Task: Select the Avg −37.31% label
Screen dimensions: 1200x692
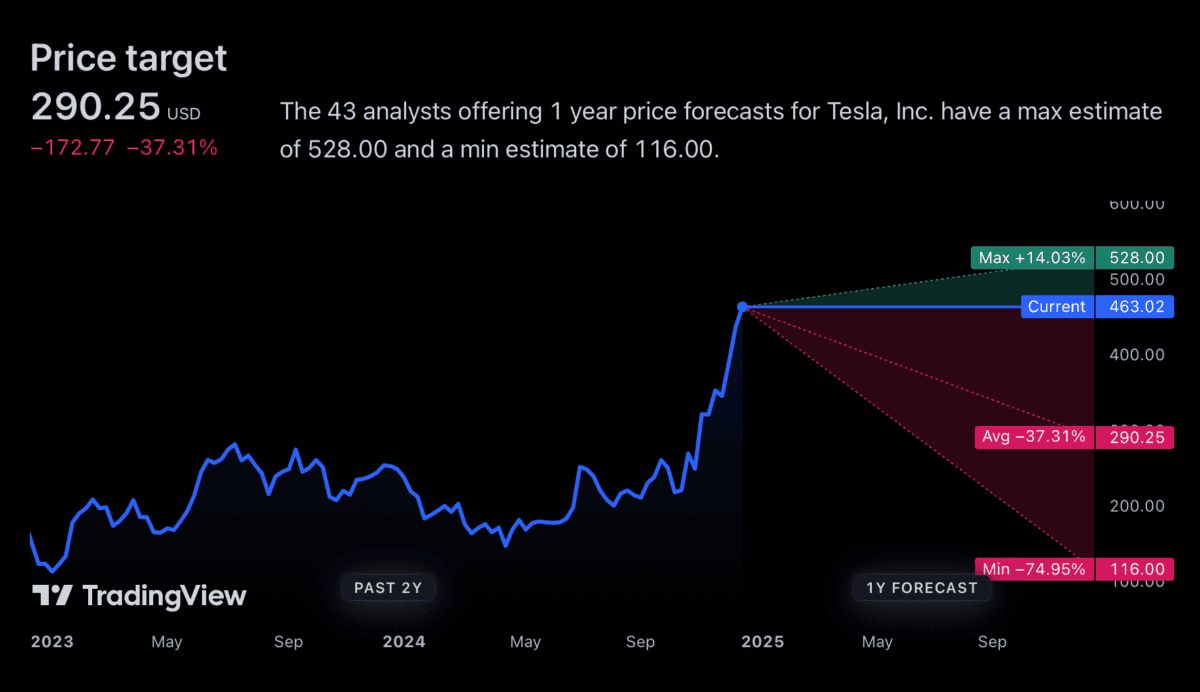Action: [1034, 437]
